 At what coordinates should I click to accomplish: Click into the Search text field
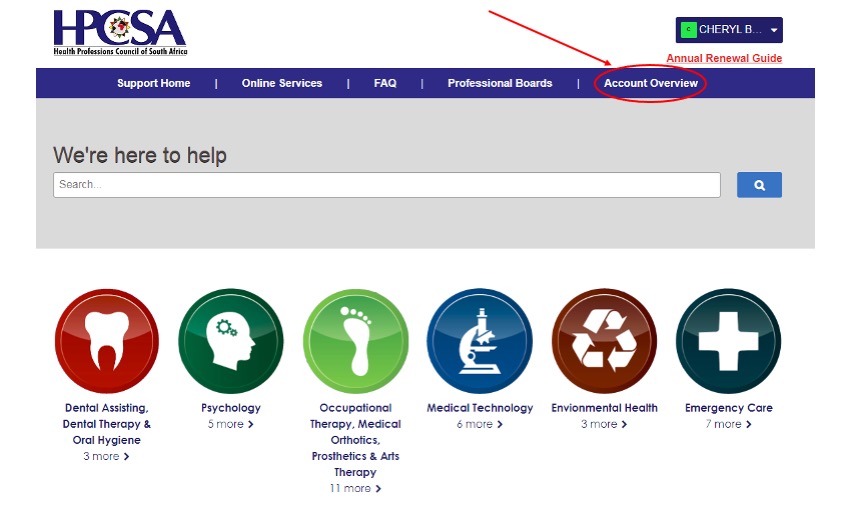pyautogui.click(x=386, y=185)
